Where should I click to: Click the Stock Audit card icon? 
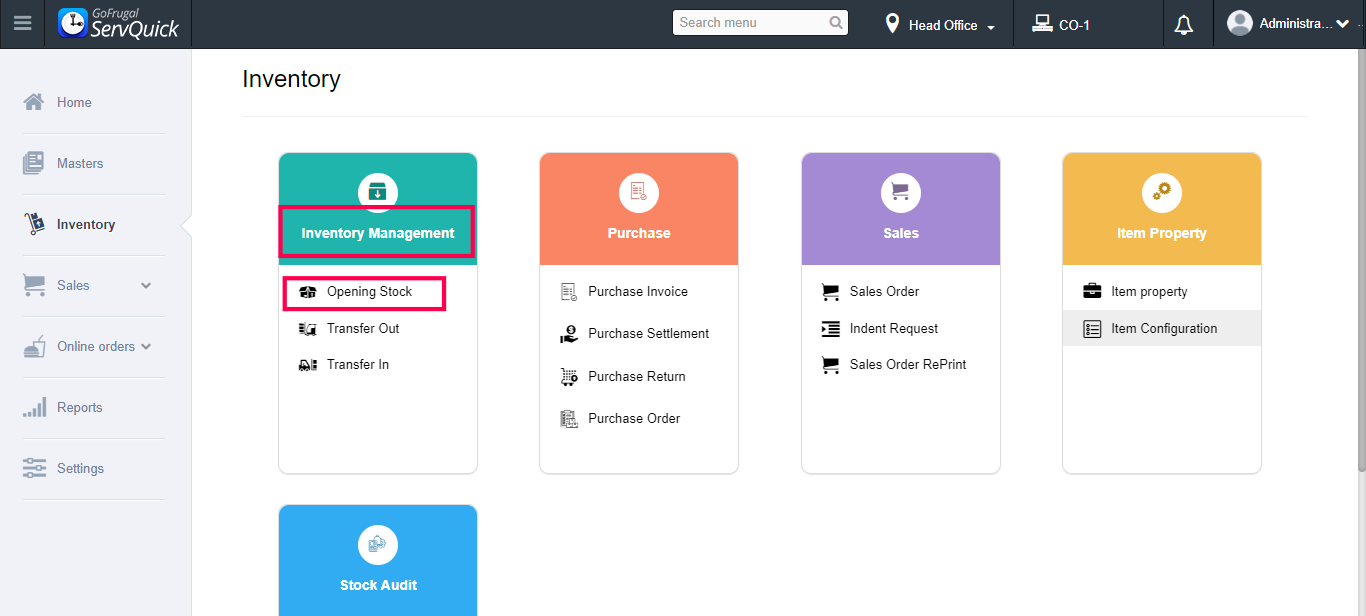[378, 544]
